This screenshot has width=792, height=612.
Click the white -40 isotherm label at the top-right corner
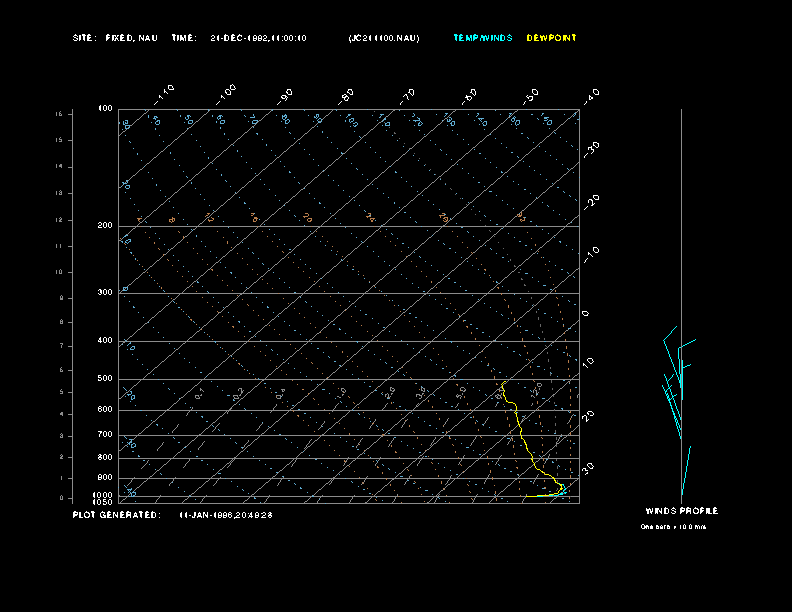(x=591, y=96)
